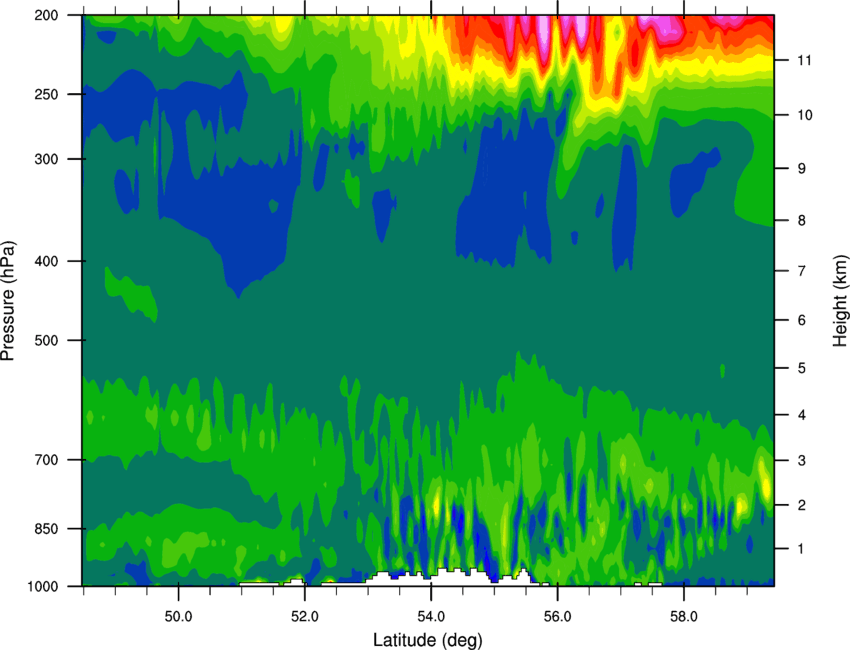Click the 250 pressure tick label
Image resolution: width=850 pixels, height=650 pixels.
[46, 94]
